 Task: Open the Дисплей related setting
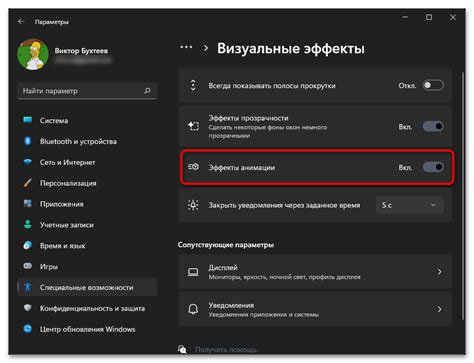[315, 272]
